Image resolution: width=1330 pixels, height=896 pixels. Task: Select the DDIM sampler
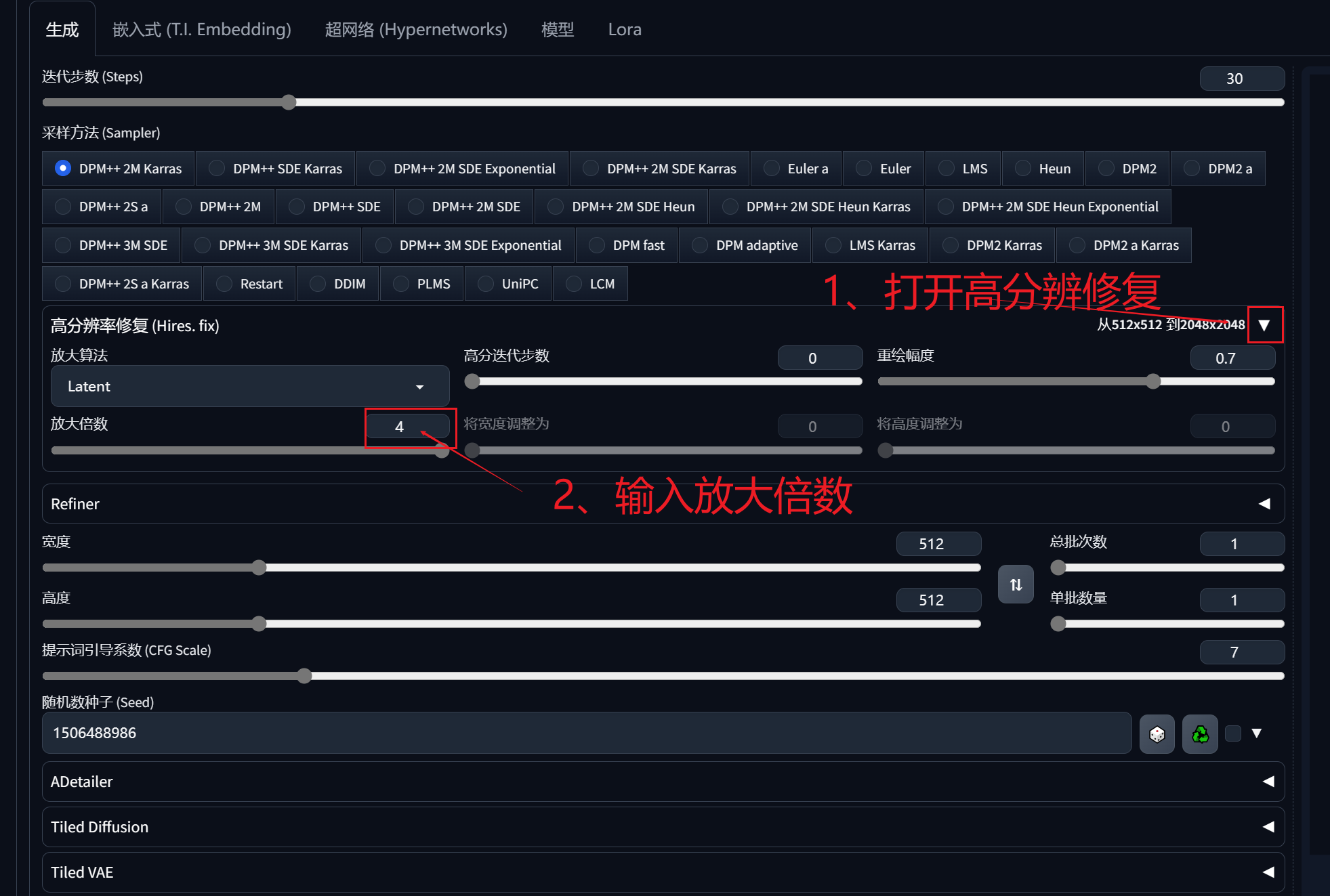(338, 284)
